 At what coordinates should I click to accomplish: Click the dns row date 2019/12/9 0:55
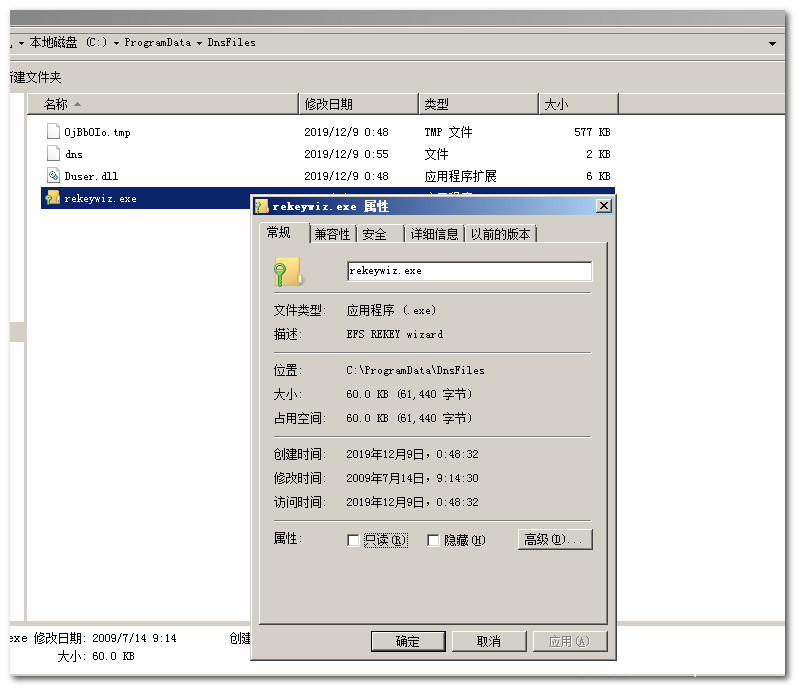pos(346,154)
